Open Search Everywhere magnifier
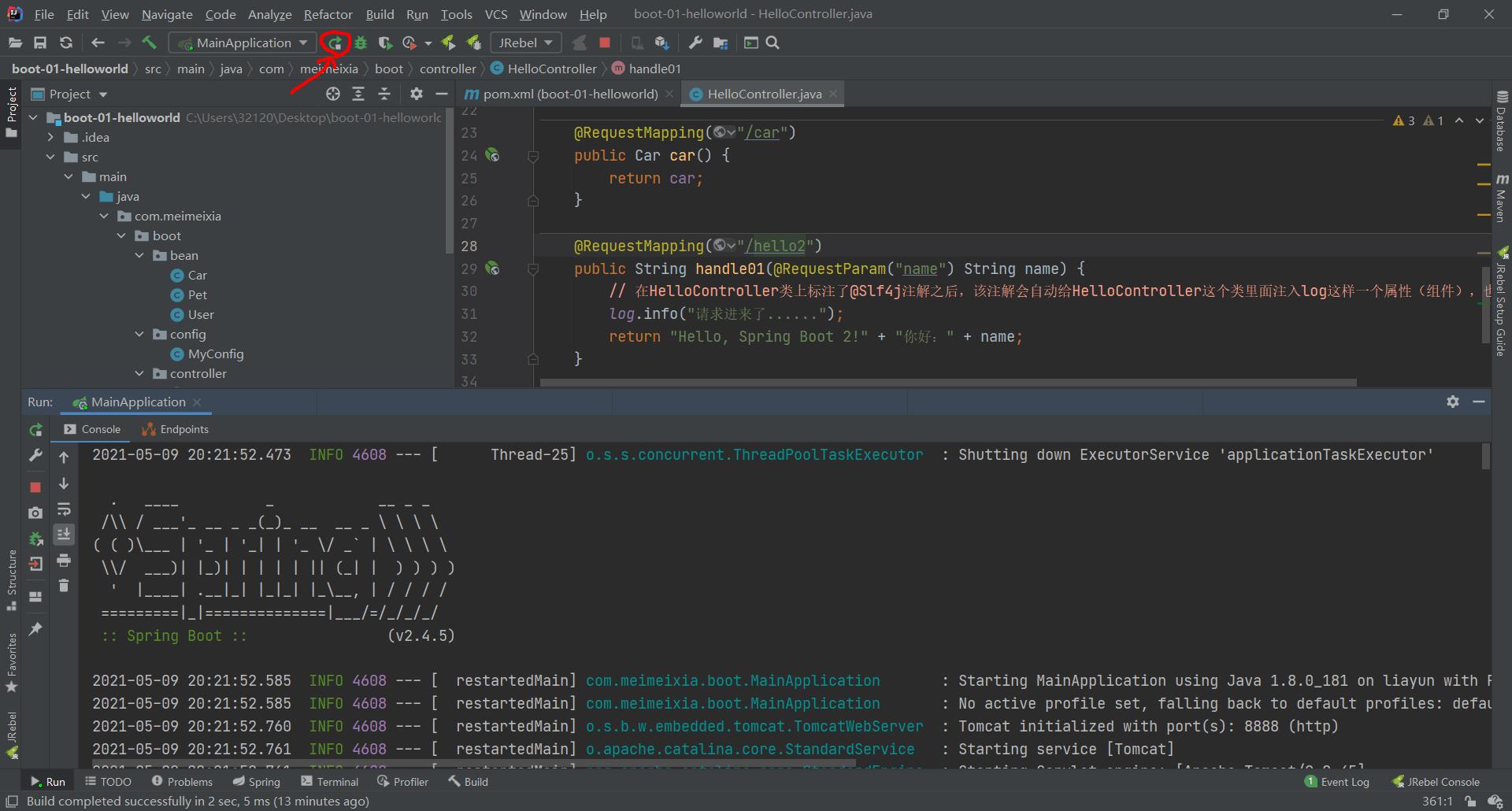 [773, 43]
